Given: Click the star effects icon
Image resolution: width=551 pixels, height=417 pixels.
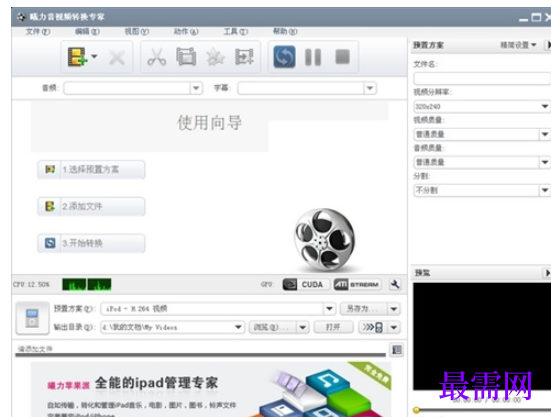Looking at the screenshot, I should tap(215, 57).
